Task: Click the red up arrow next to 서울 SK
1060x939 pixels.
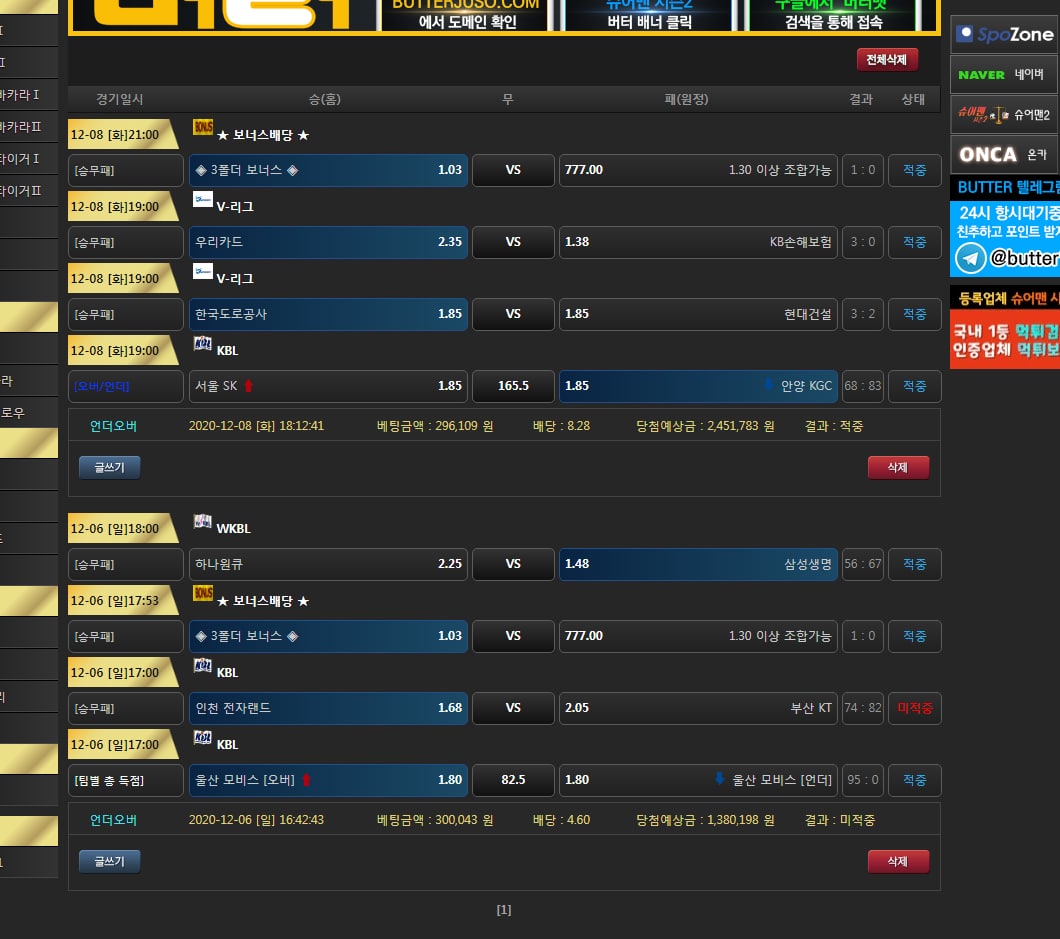Action: click(x=249, y=386)
